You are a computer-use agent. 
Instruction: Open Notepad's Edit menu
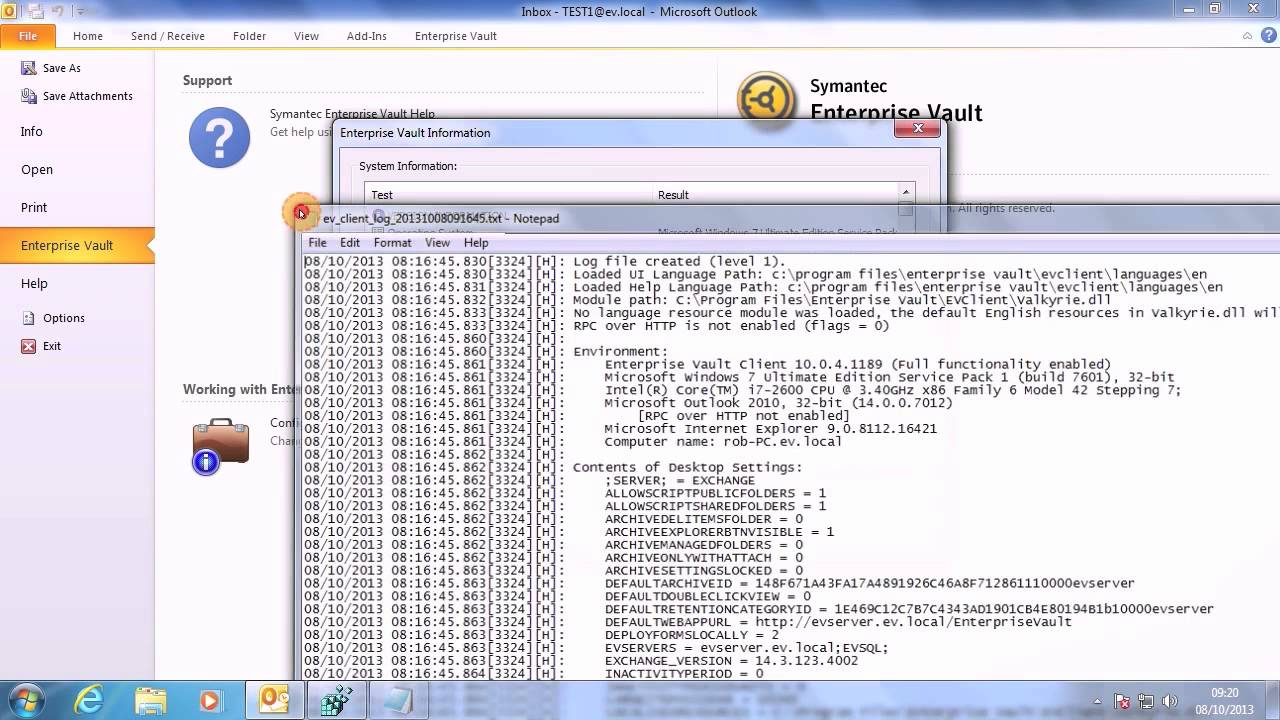[350, 242]
